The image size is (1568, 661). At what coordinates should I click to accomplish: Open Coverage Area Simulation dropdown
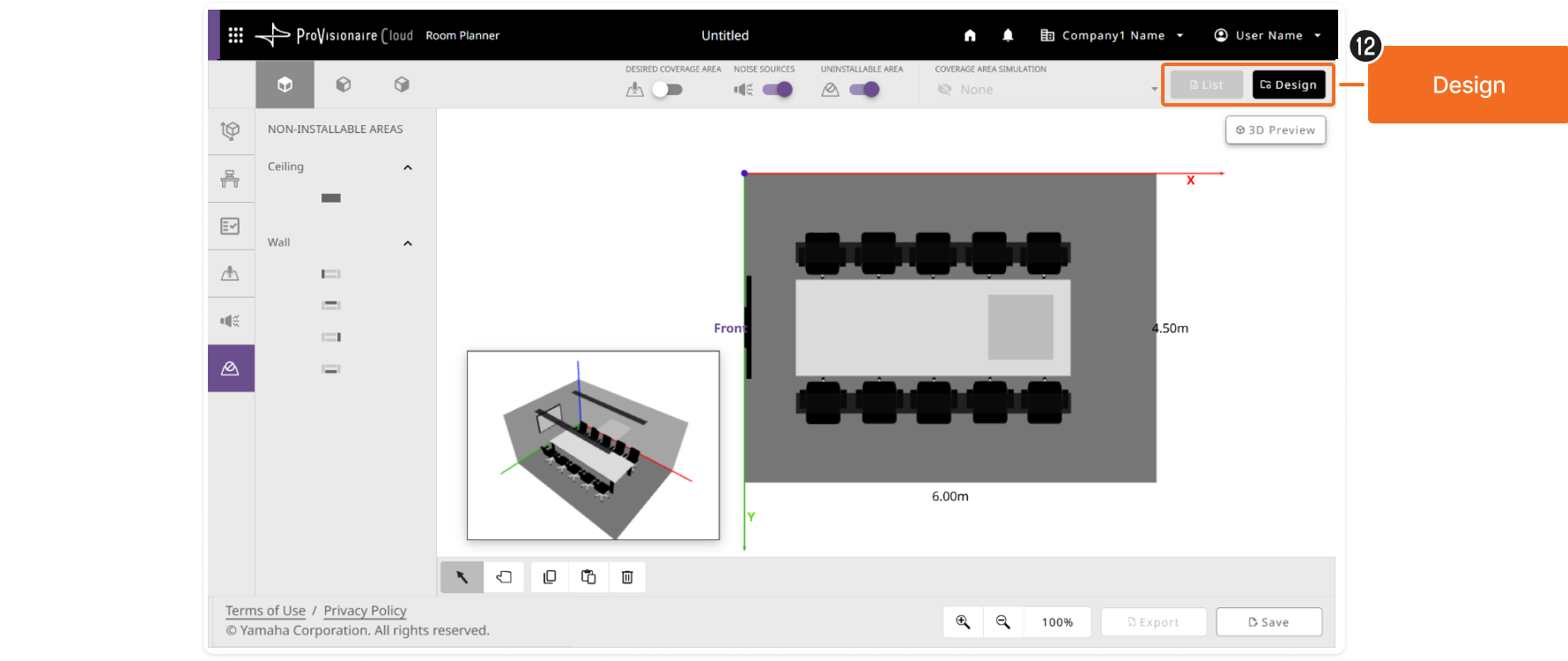point(1047,90)
